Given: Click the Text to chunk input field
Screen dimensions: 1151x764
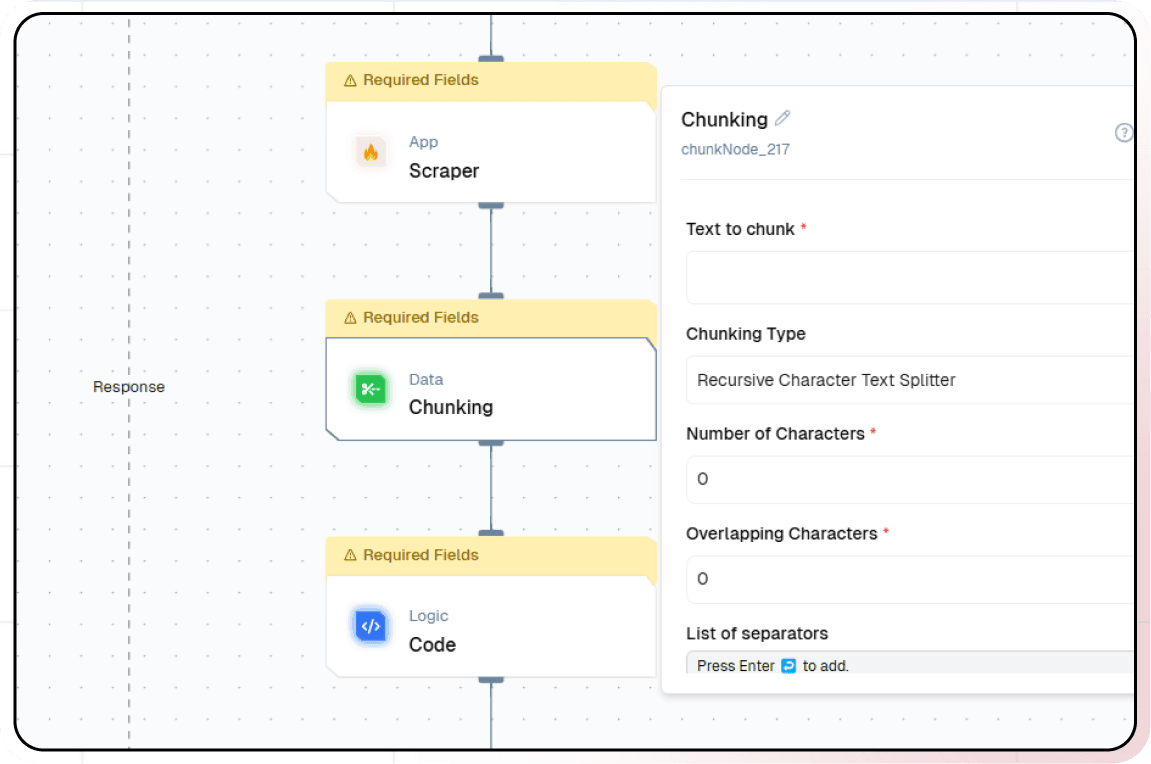Looking at the screenshot, I should pos(910,278).
